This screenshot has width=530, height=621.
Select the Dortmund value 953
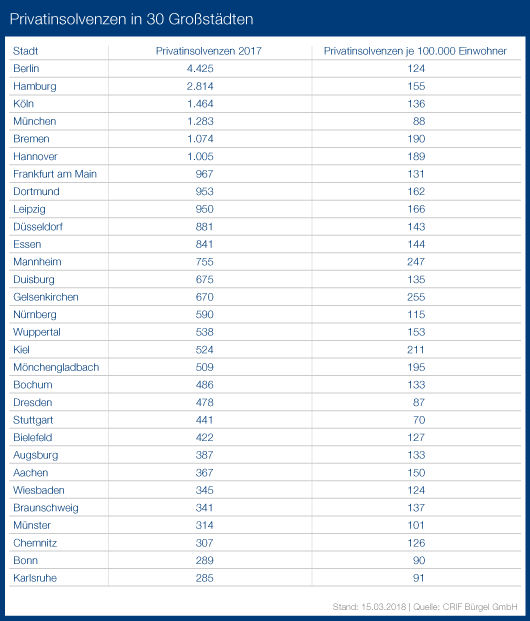(204, 192)
